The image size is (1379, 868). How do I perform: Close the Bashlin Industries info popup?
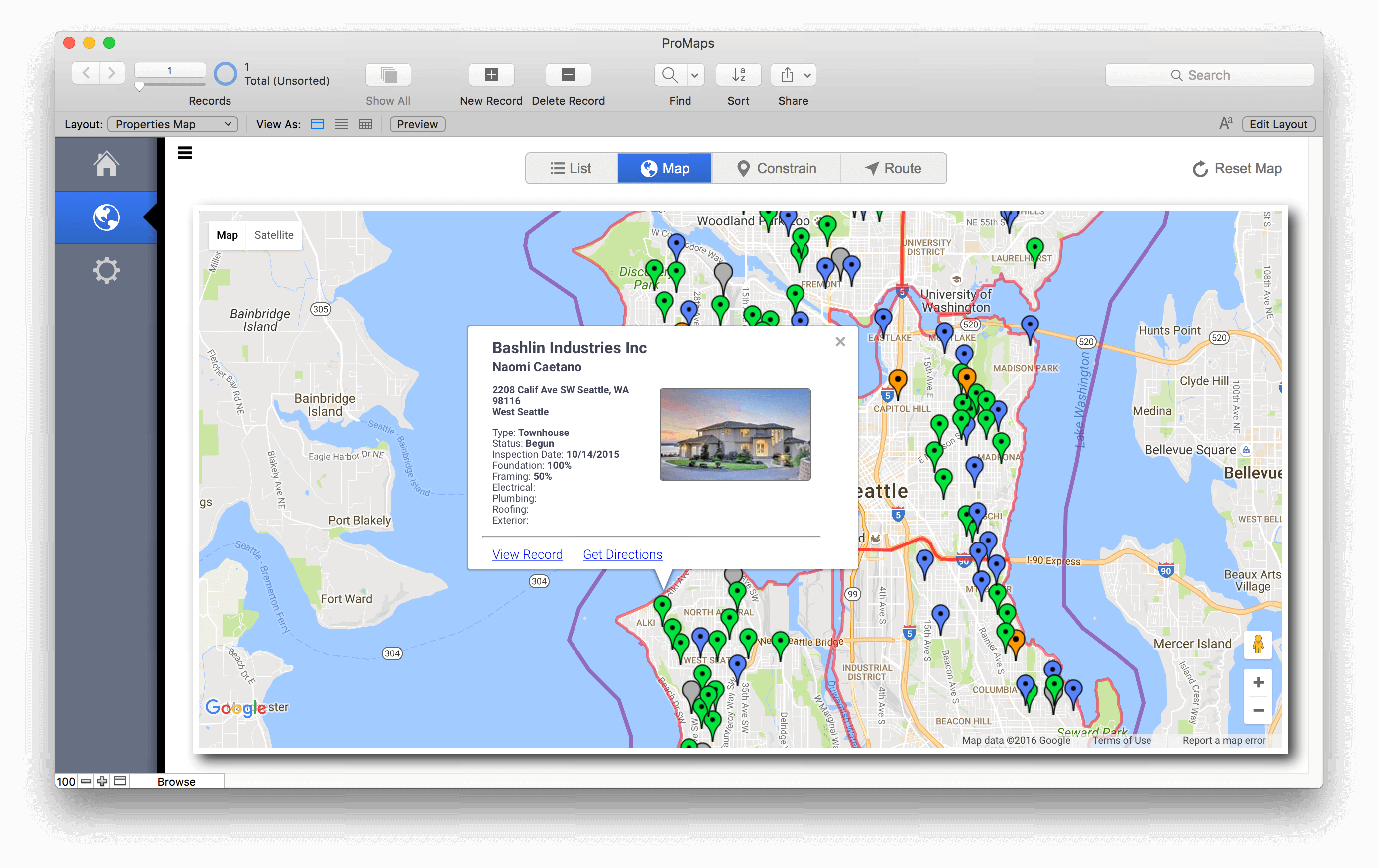pos(840,342)
